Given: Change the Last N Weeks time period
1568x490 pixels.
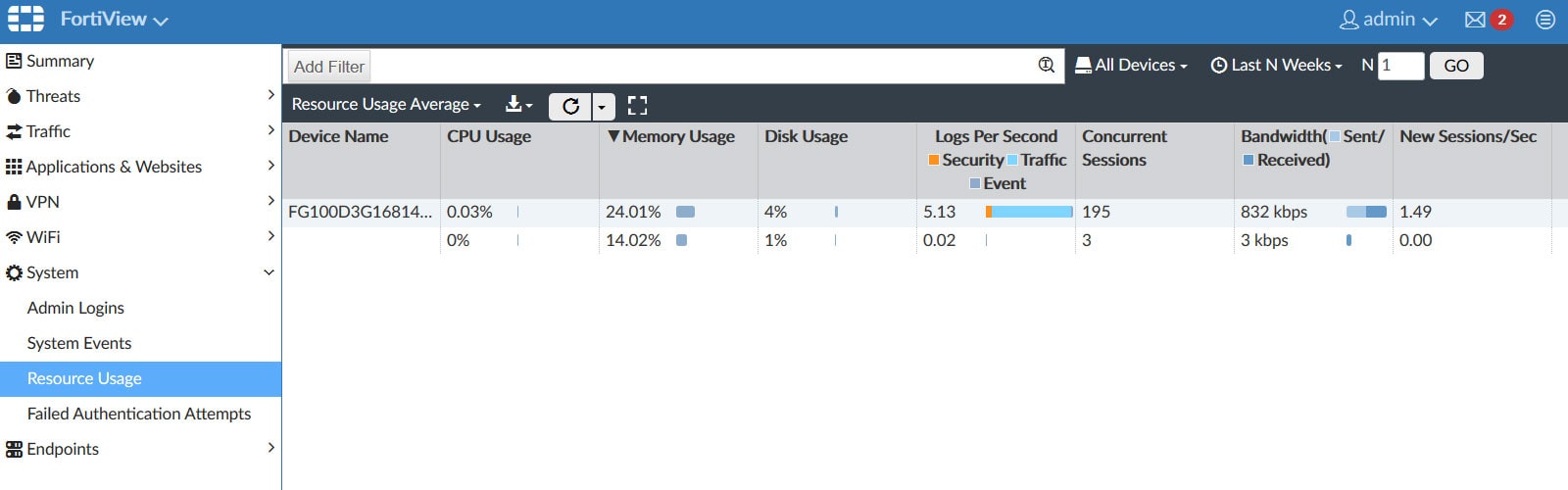Looking at the screenshot, I should coord(1277,66).
